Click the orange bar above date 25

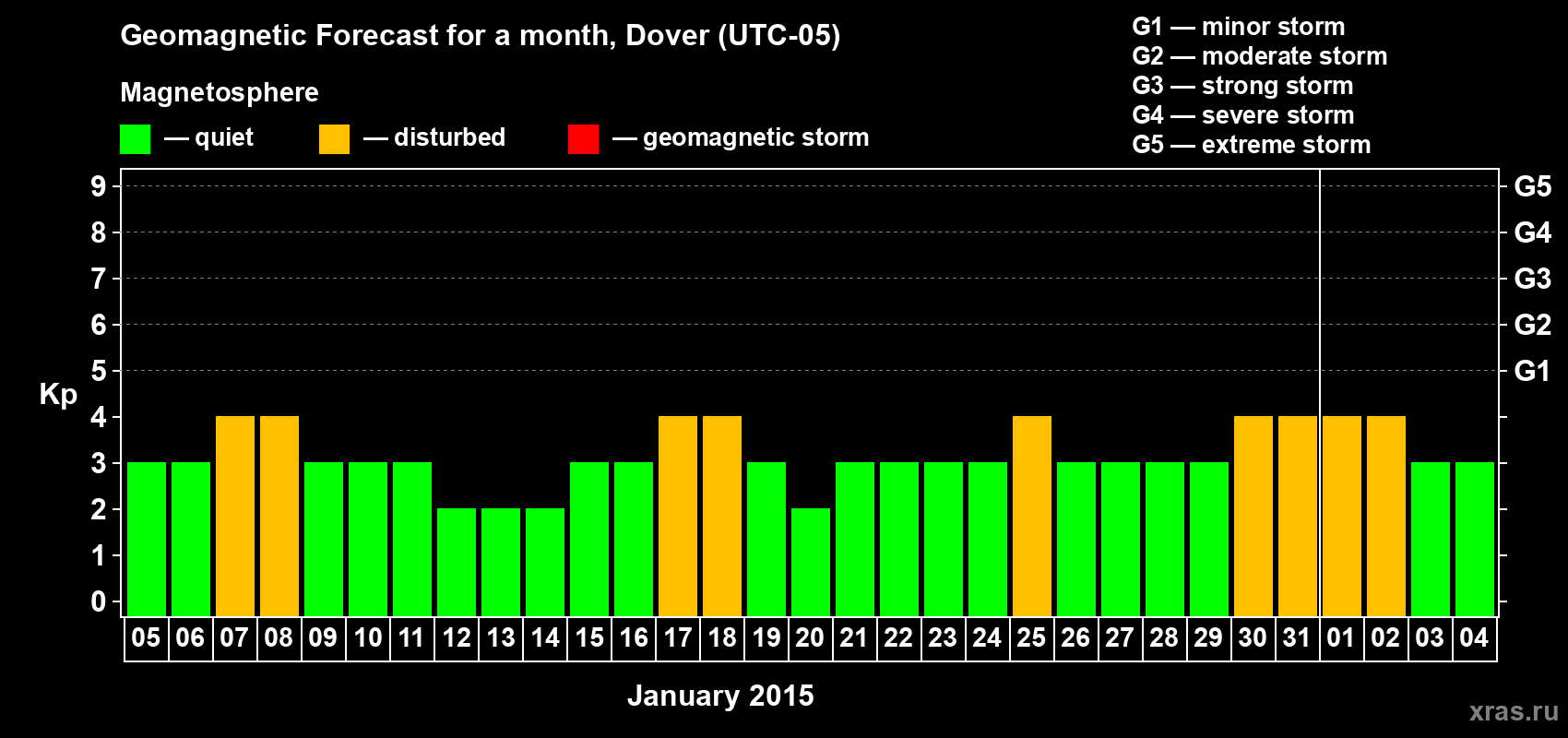tap(1032, 516)
